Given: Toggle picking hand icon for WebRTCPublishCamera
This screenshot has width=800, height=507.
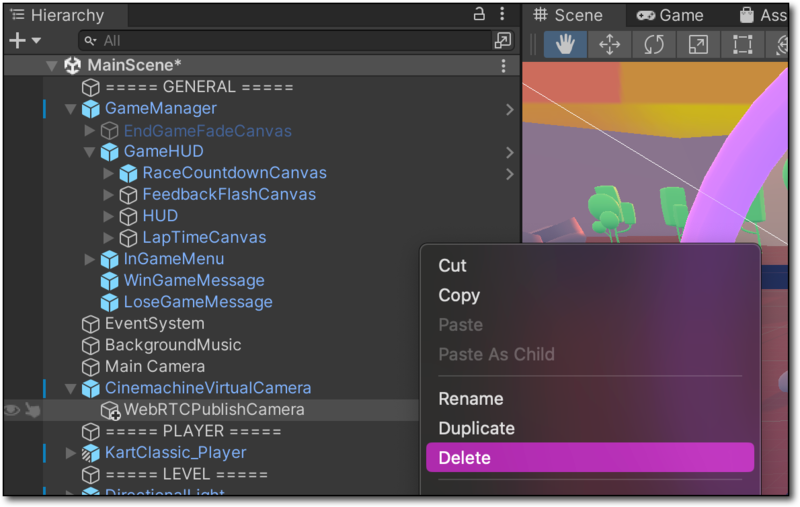Looking at the screenshot, I should tap(32, 410).
